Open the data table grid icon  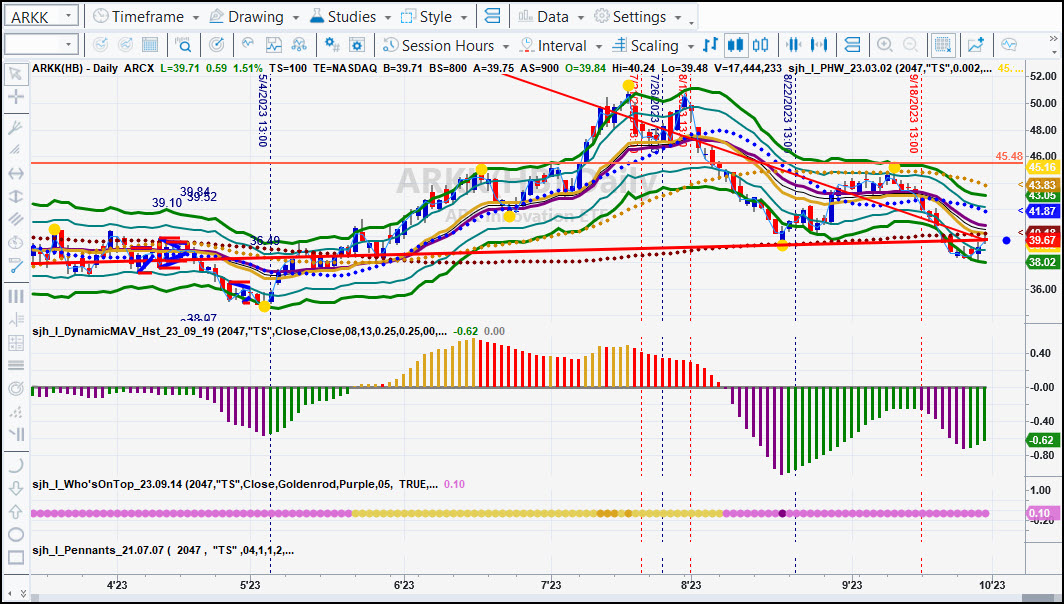coord(150,45)
